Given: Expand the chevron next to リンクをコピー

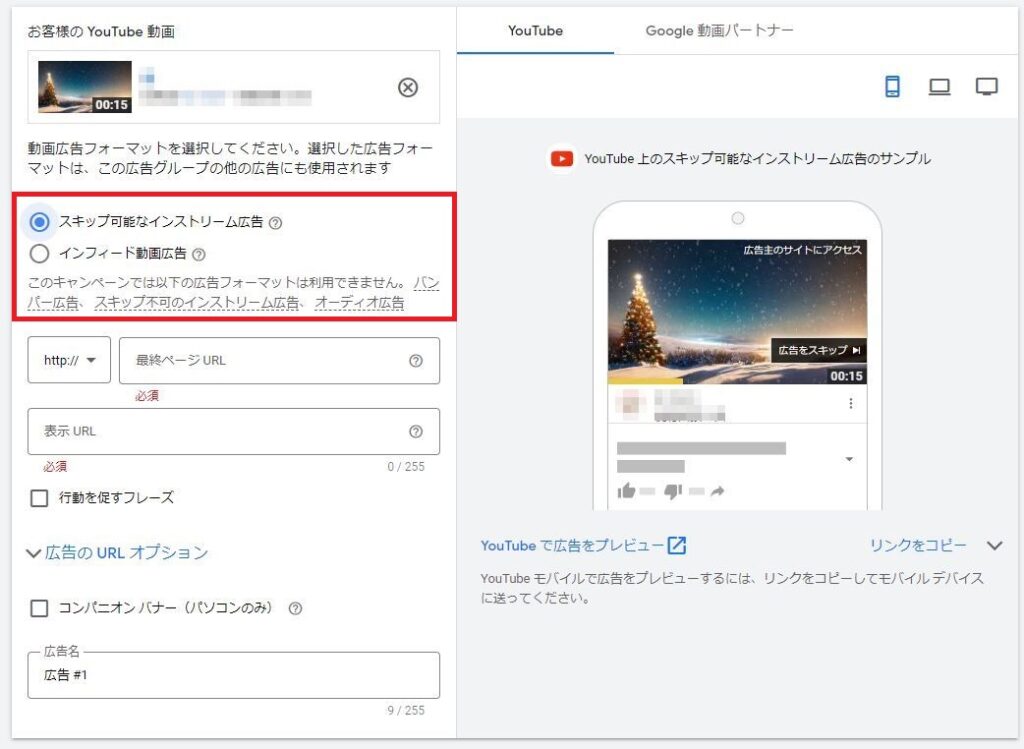Looking at the screenshot, I should pos(994,545).
